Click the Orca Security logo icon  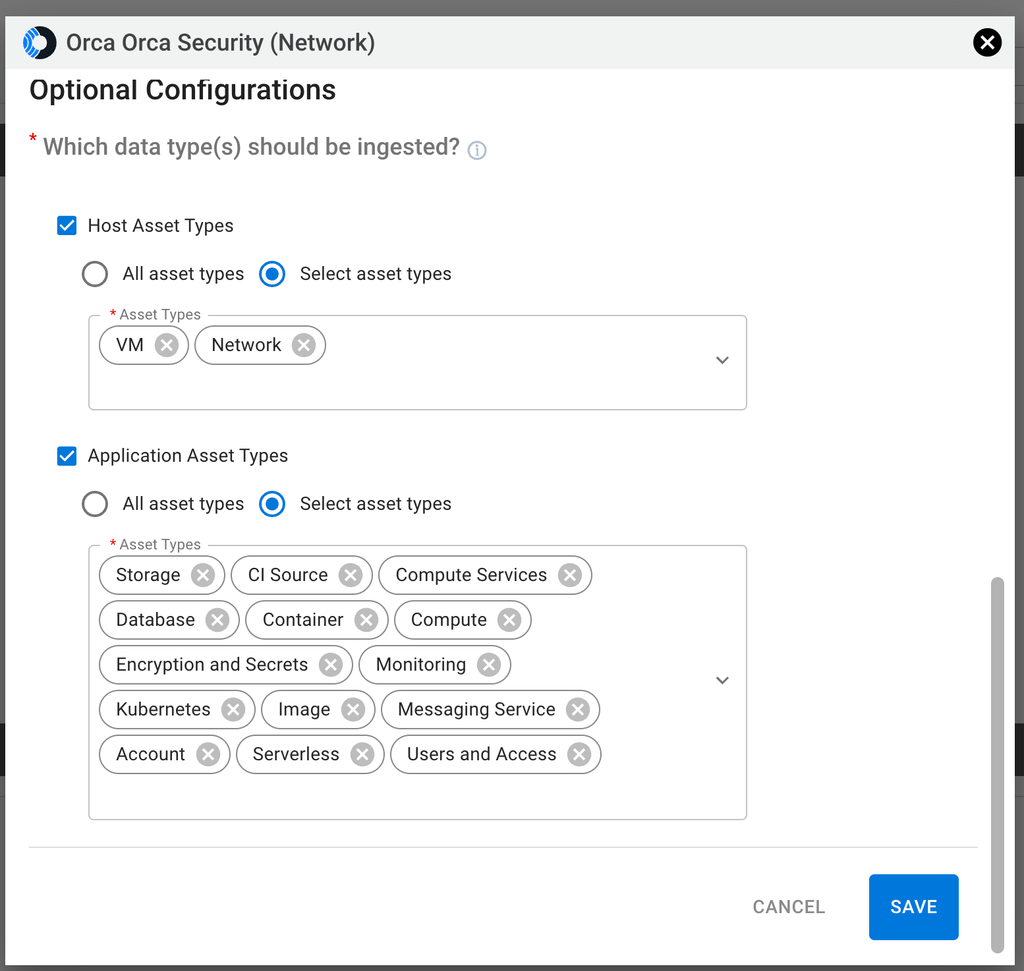[x=39, y=43]
